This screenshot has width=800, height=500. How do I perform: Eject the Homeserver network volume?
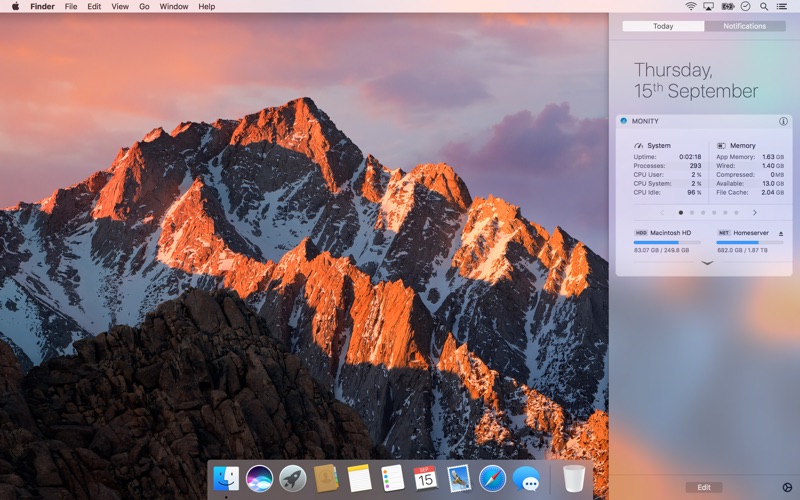pos(781,233)
